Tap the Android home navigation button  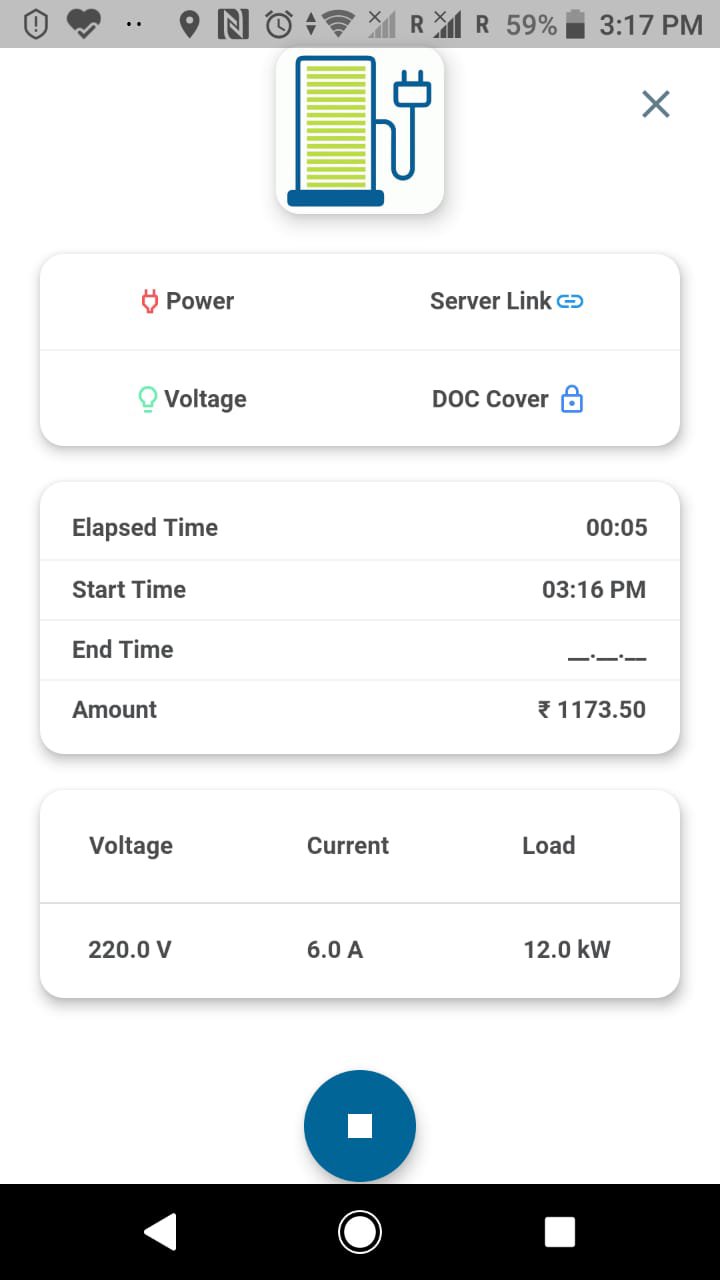pyautogui.click(x=360, y=1232)
